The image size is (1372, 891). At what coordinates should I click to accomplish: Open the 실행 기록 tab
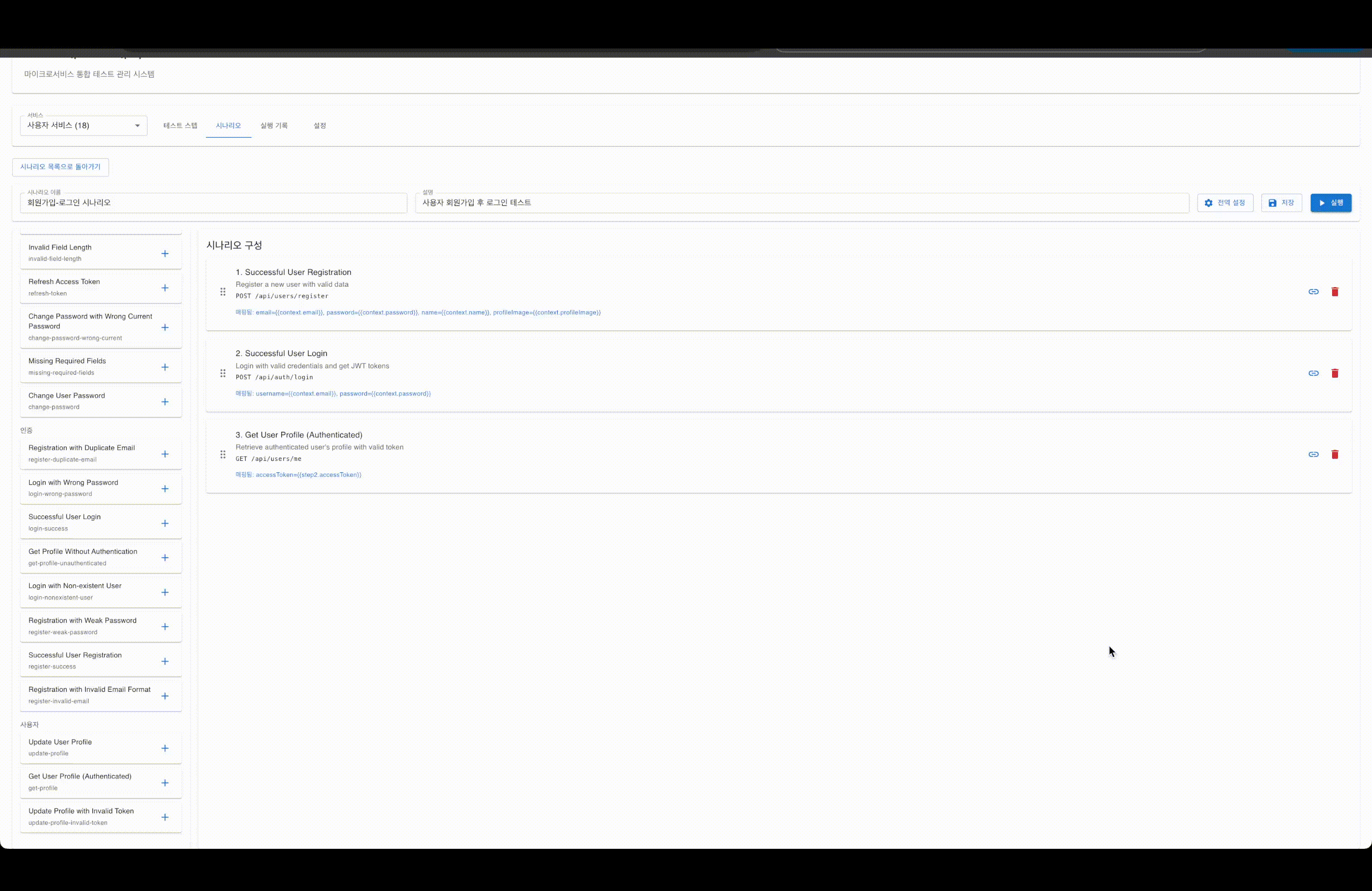click(x=274, y=126)
